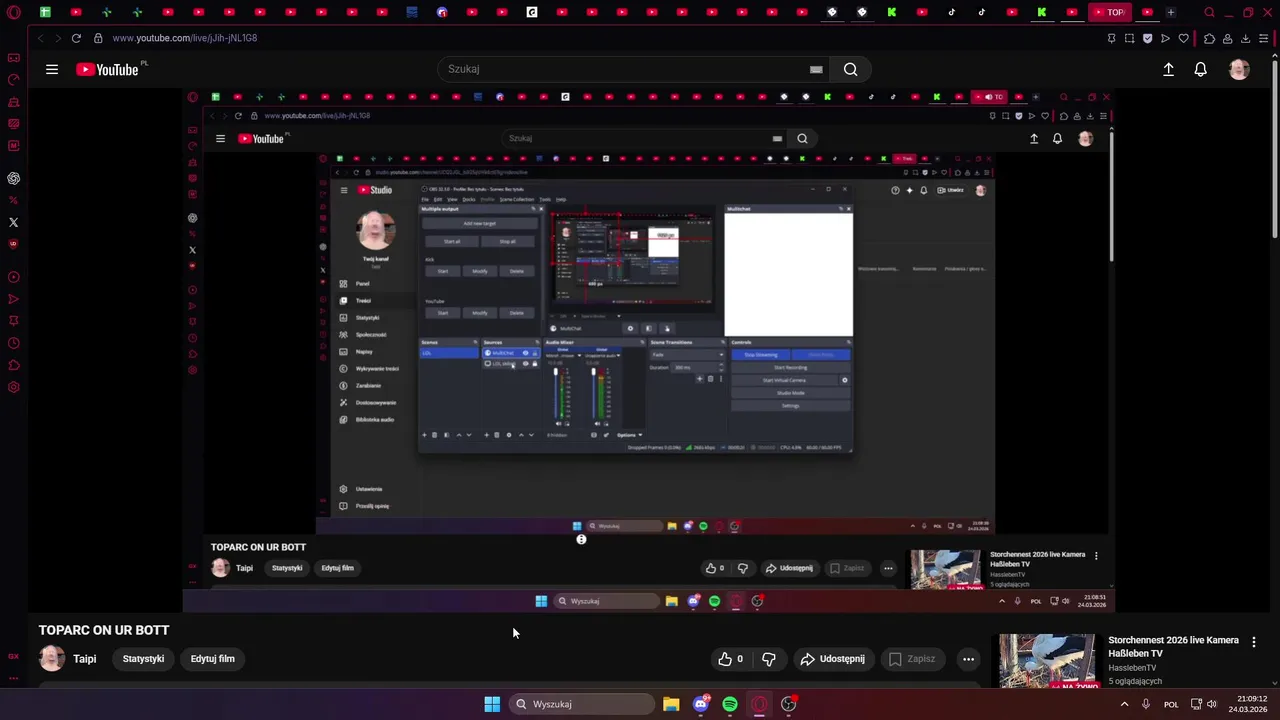Open YouTube create upload icon

(x=1168, y=69)
